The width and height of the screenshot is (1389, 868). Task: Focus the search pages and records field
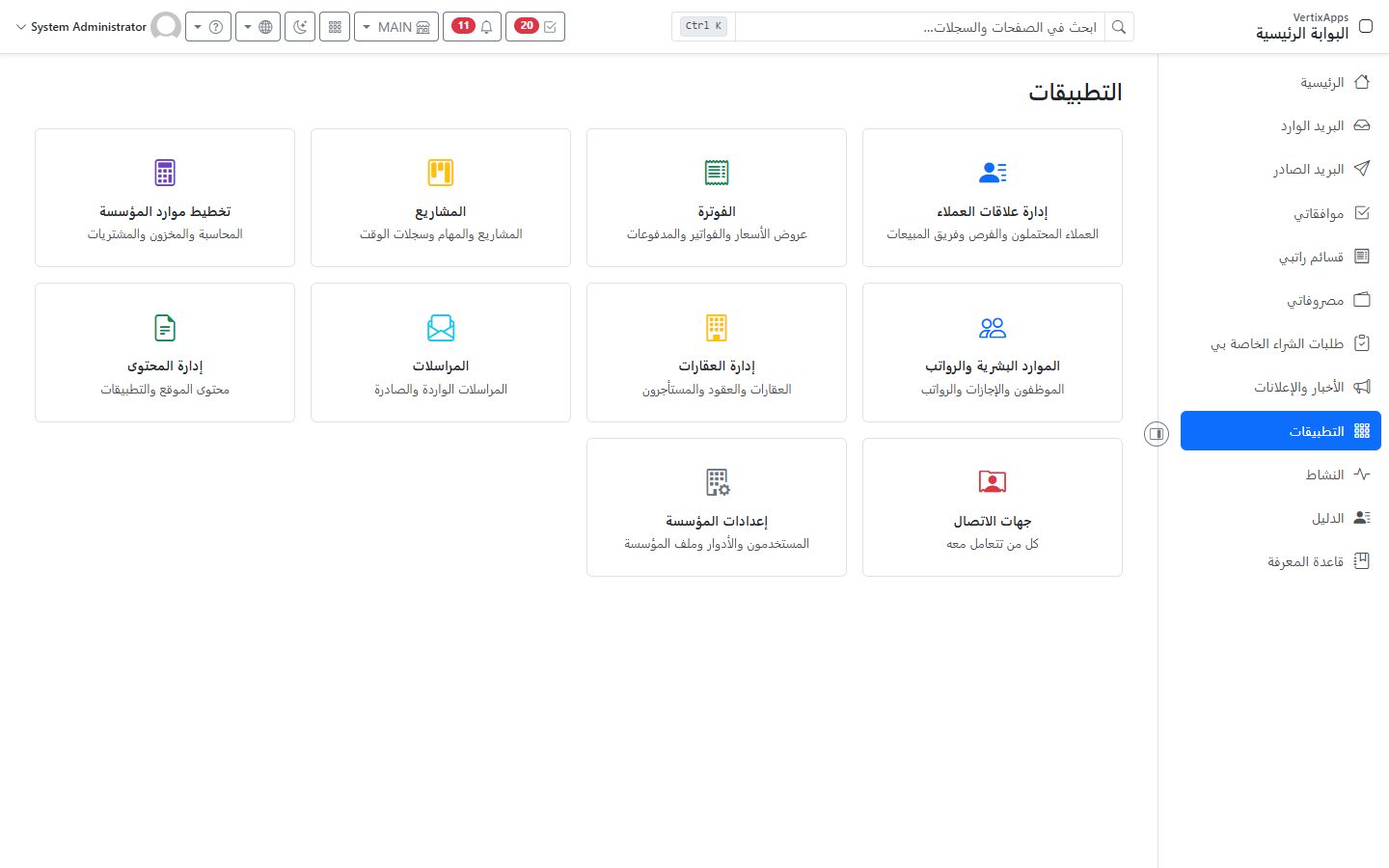pyautogui.click(x=920, y=27)
